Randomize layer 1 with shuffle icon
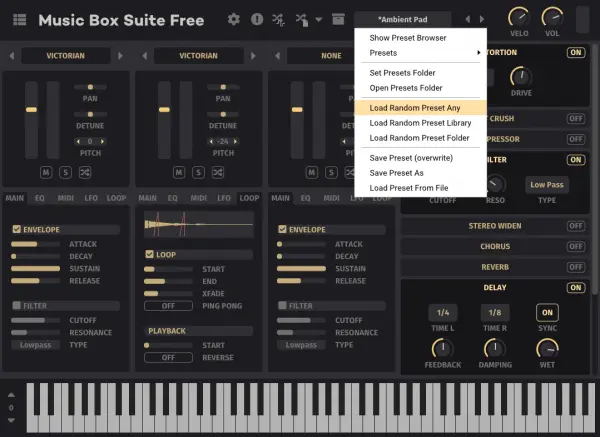The image size is (600, 437). tap(85, 173)
